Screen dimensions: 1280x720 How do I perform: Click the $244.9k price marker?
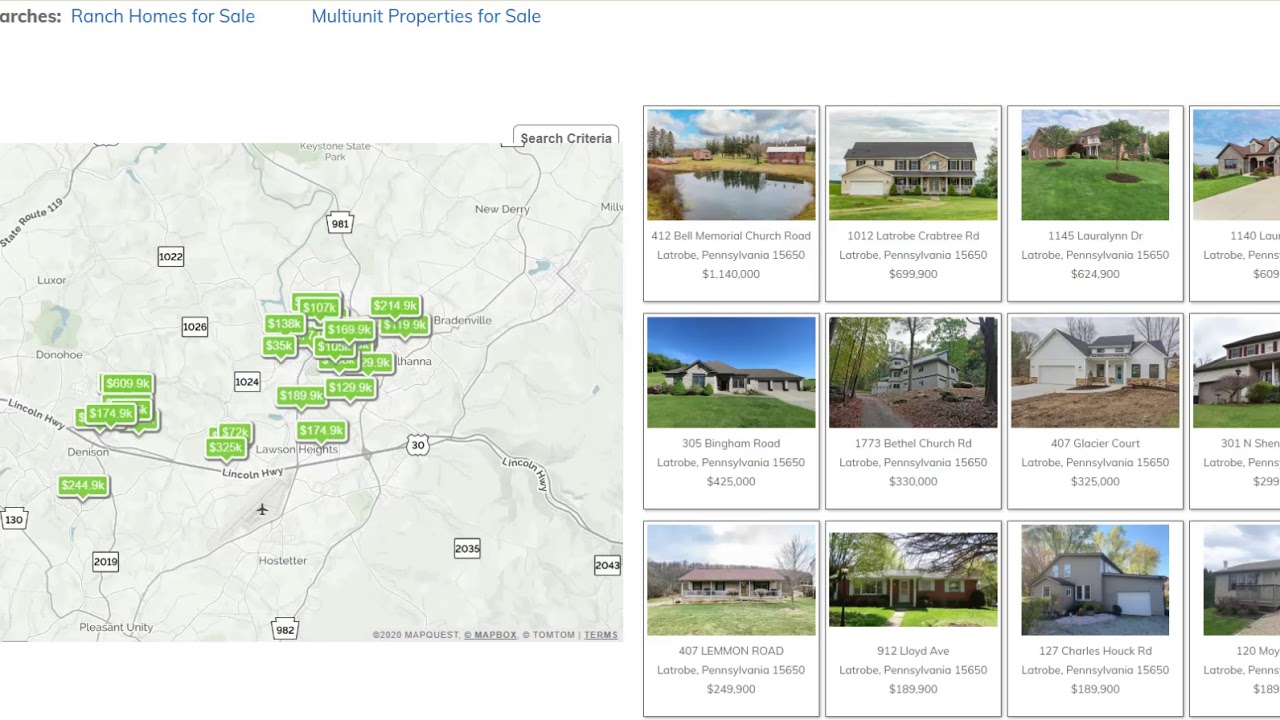[x=83, y=486]
